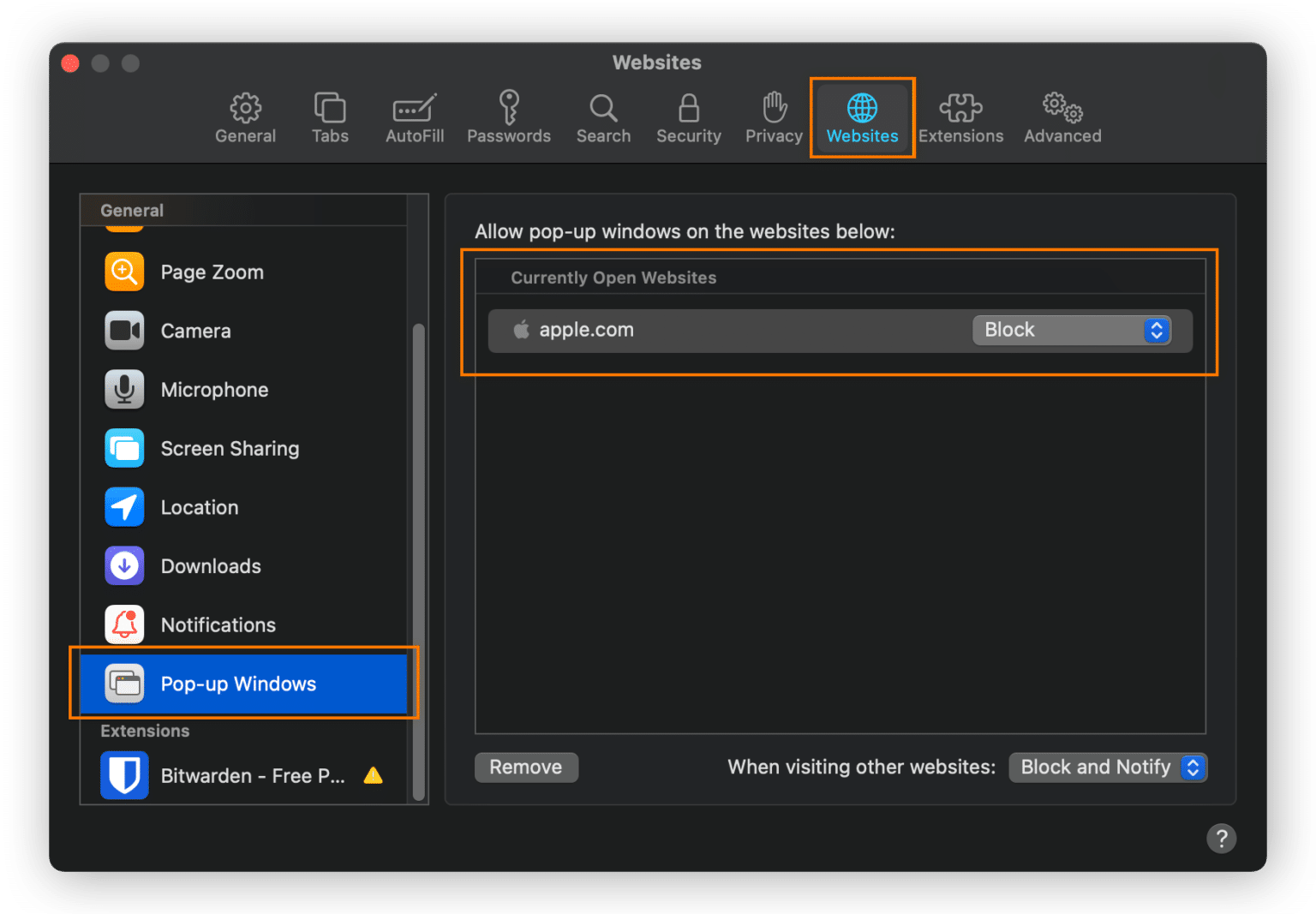The width and height of the screenshot is (1316, 914).
Task: Open the Privacy settings pane
Action: click(772, 117)
